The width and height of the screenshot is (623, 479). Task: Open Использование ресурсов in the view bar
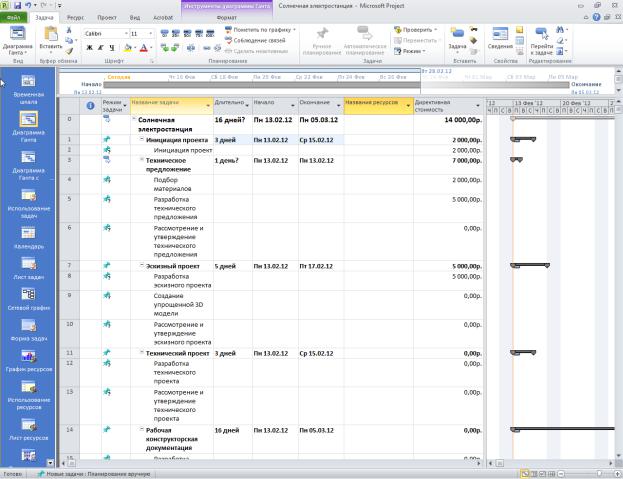(28, 396)
